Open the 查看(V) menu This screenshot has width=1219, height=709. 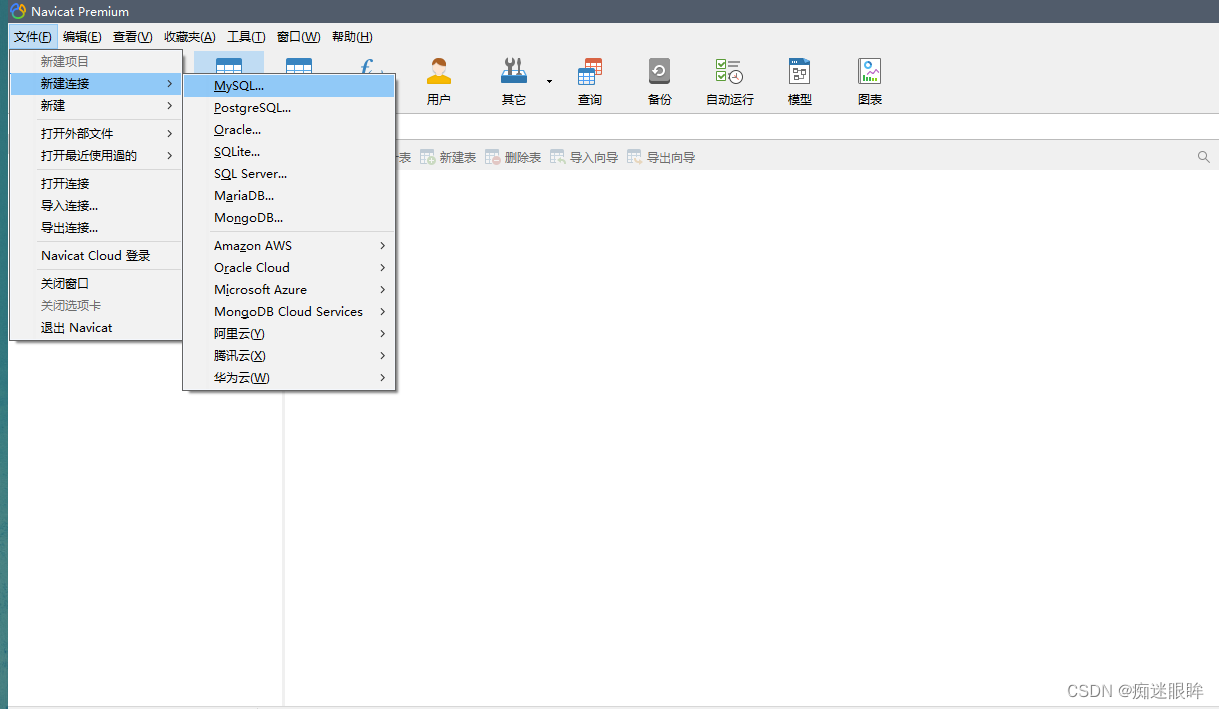(x=132, y=37)
